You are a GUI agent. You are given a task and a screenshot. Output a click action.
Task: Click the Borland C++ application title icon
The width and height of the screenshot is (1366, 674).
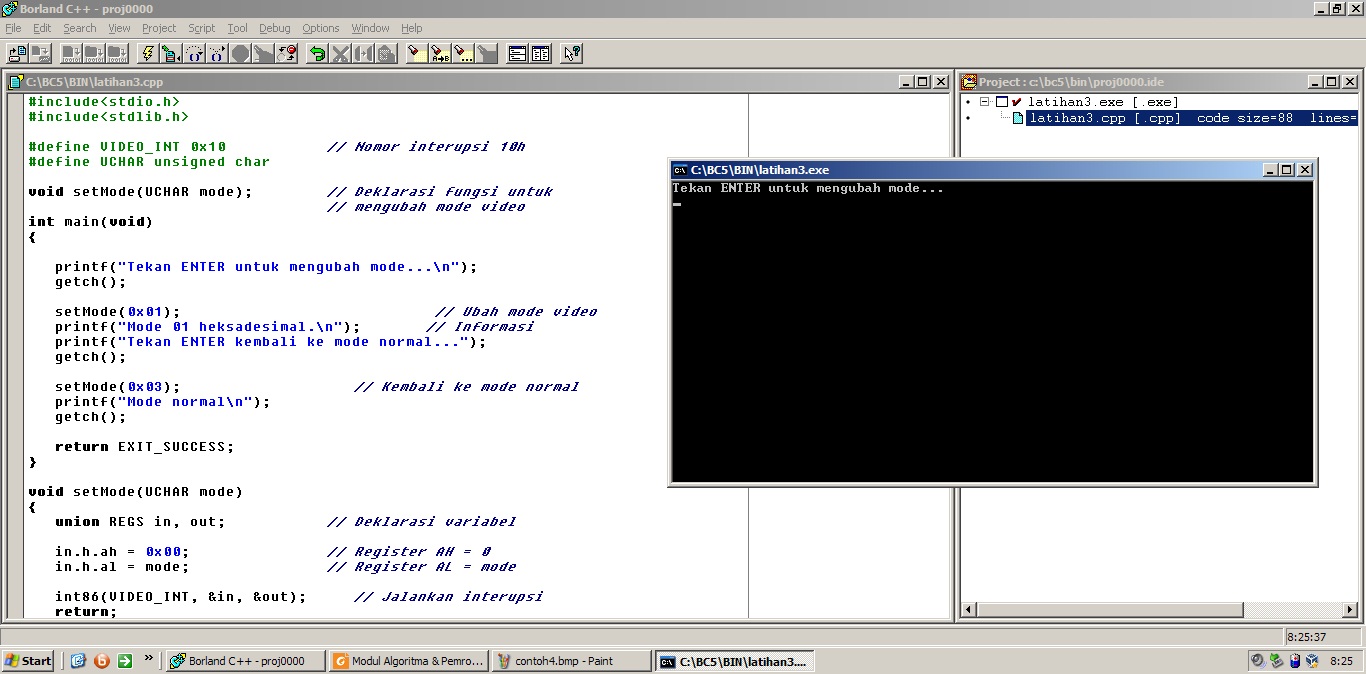[8, 8]
